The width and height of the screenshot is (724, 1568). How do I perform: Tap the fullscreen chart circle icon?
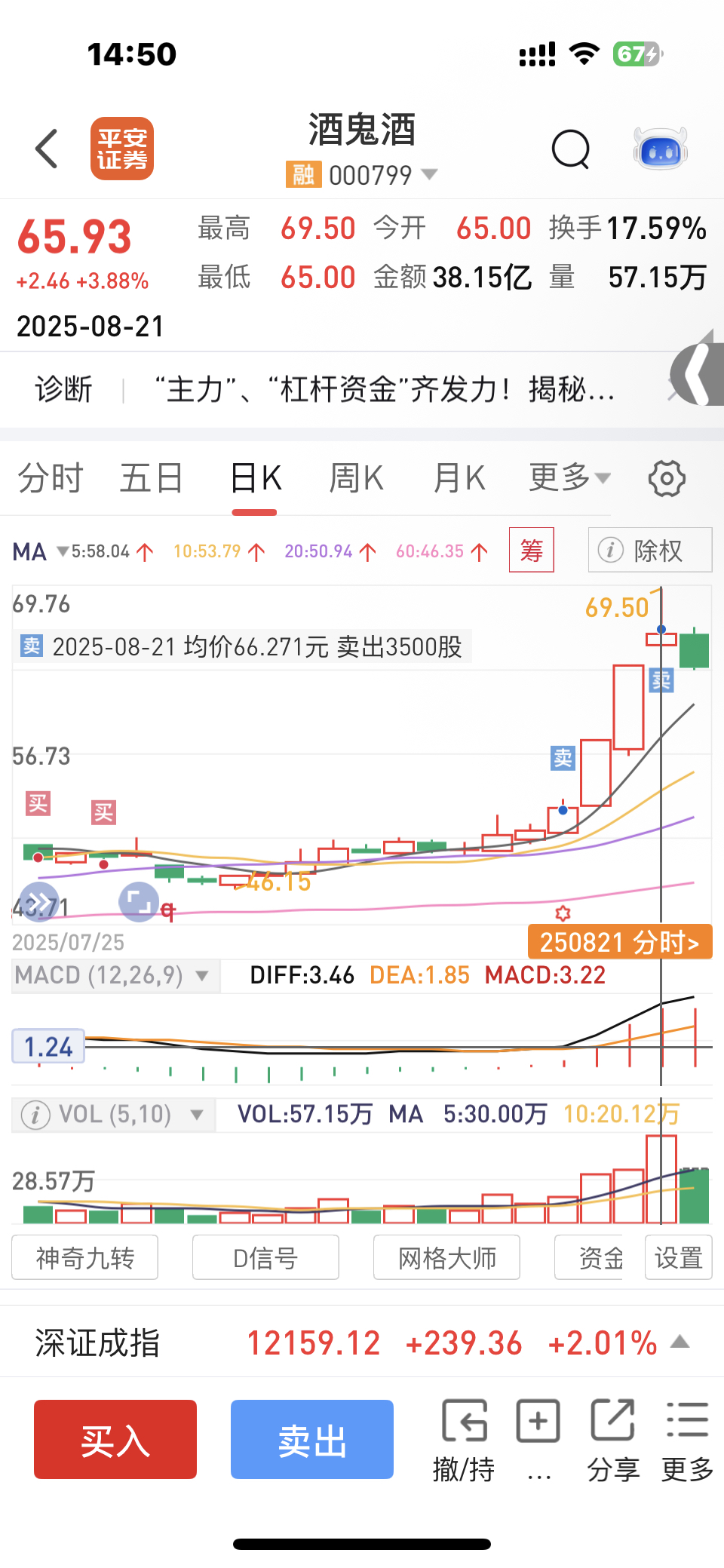139,901
